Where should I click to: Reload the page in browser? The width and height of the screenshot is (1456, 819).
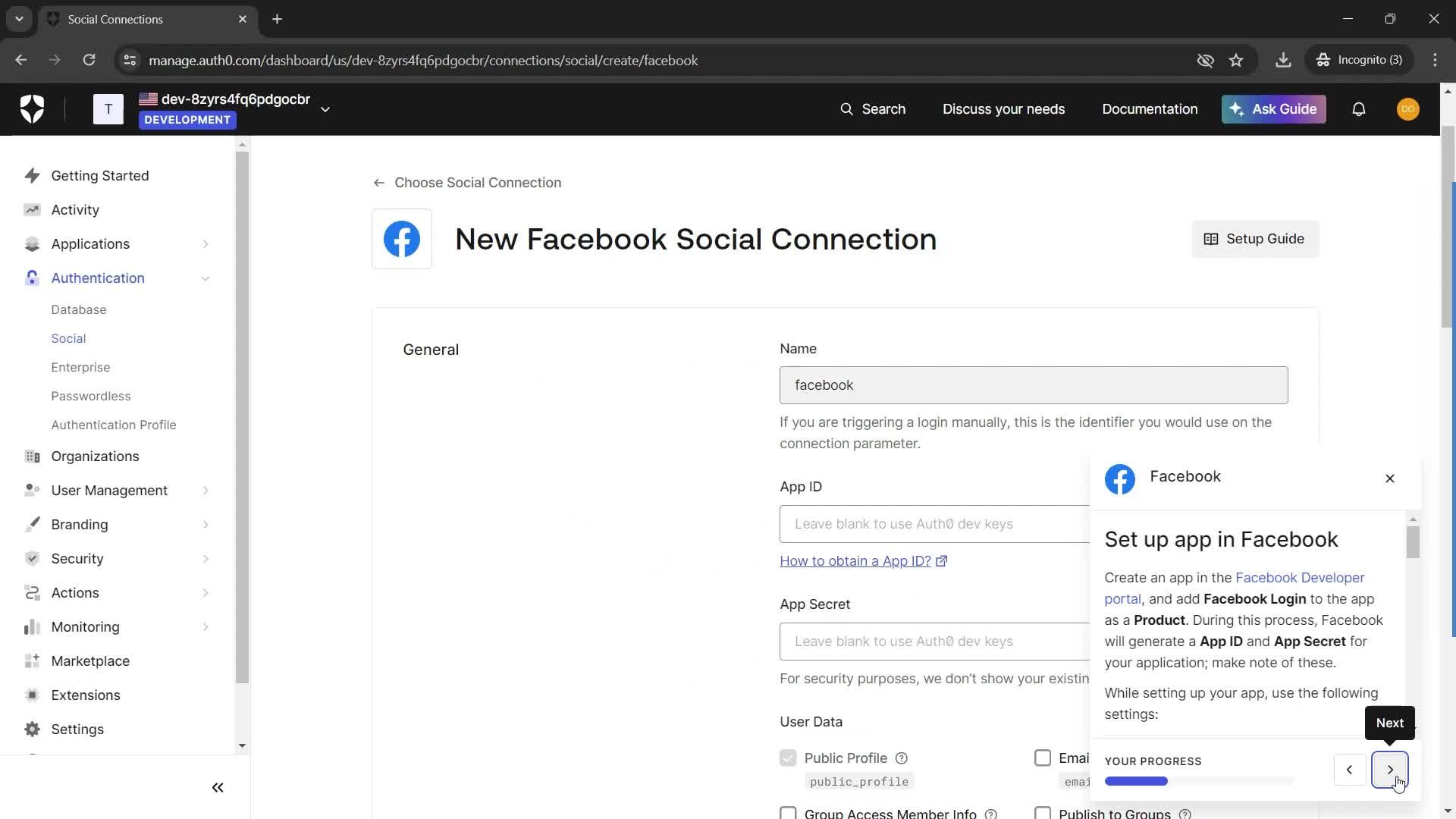coord(89,61)
